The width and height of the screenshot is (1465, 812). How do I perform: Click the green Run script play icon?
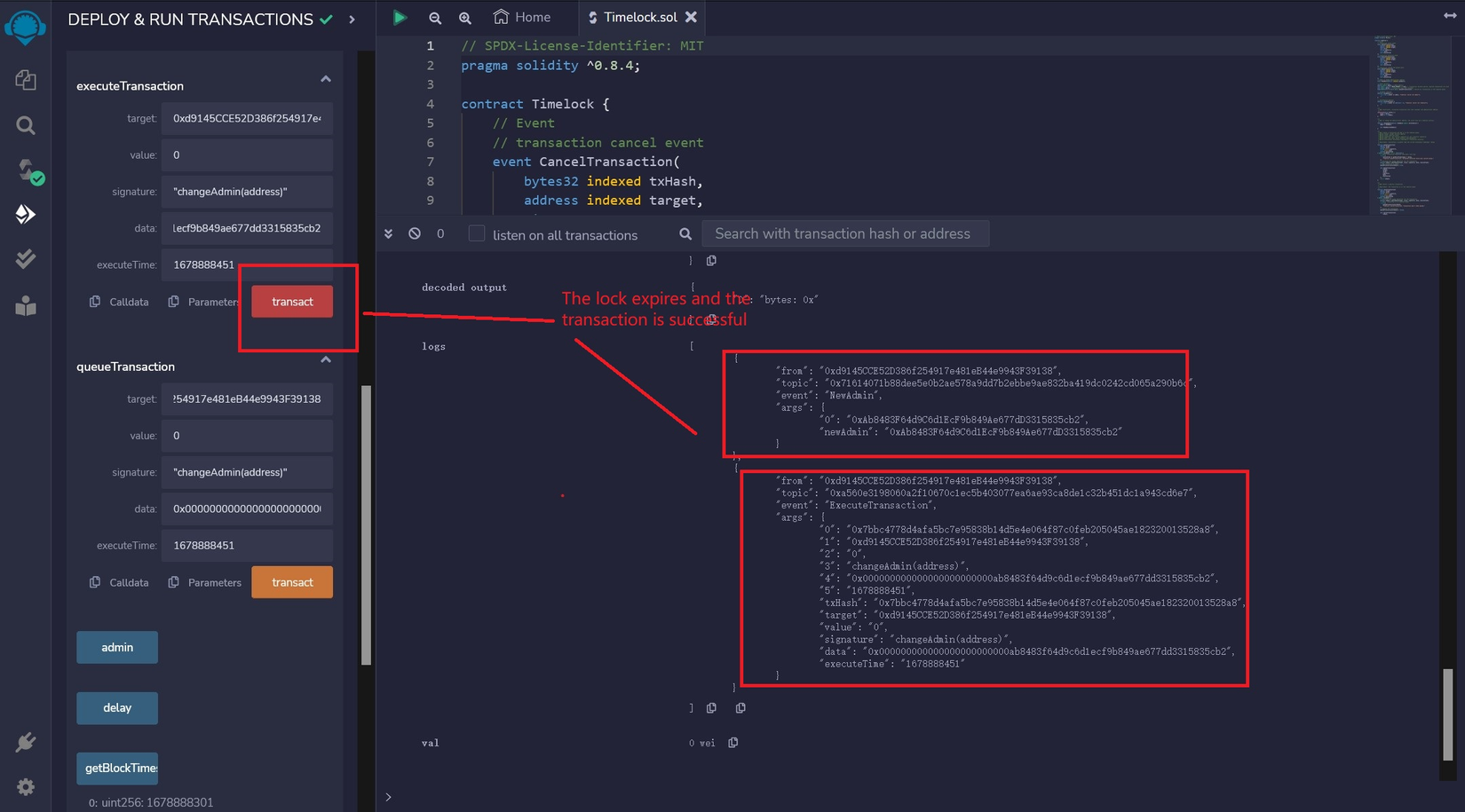pos(400,17)
